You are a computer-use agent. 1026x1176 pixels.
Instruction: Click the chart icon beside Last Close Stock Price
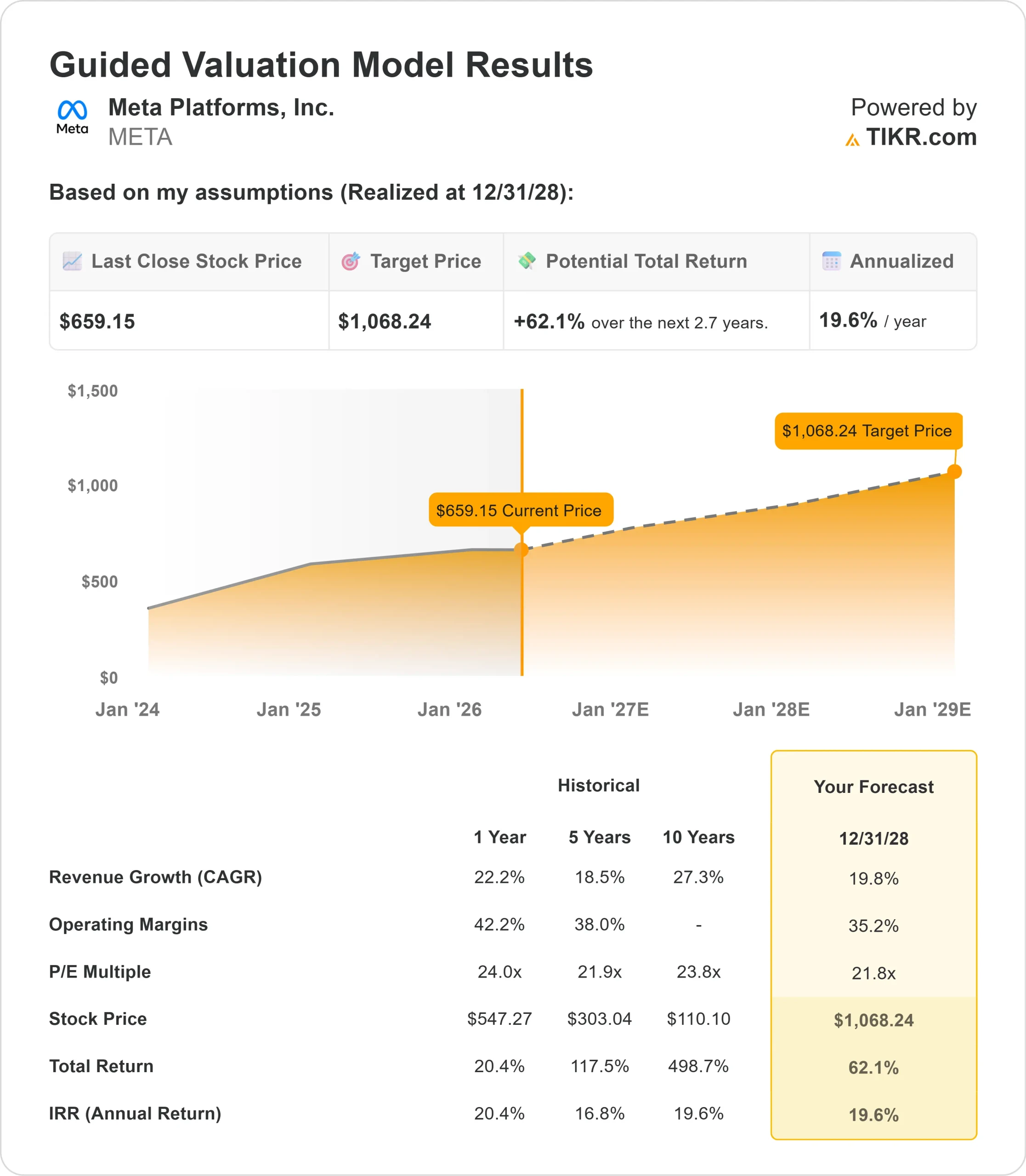pyautogui.click(x=72, y=261)
